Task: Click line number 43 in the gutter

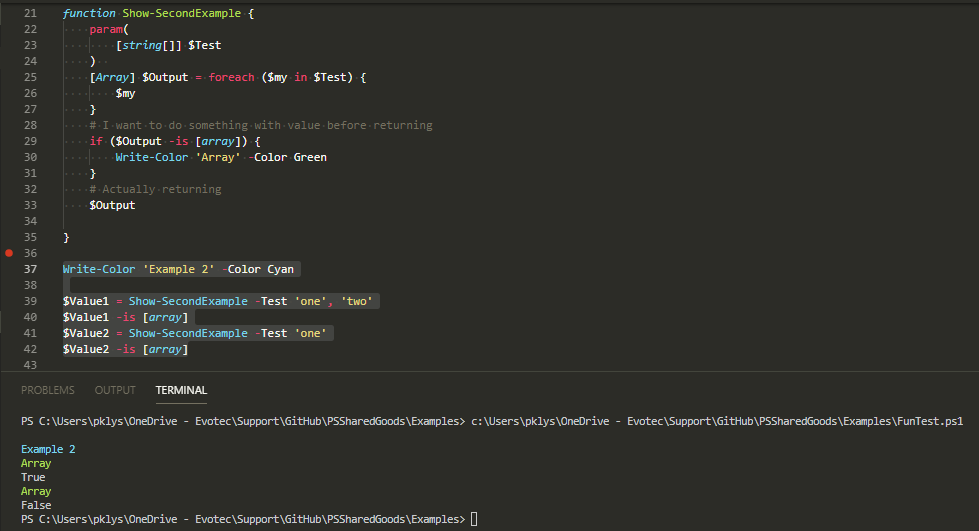Action: pyautogui.click(x=29, y=366)
